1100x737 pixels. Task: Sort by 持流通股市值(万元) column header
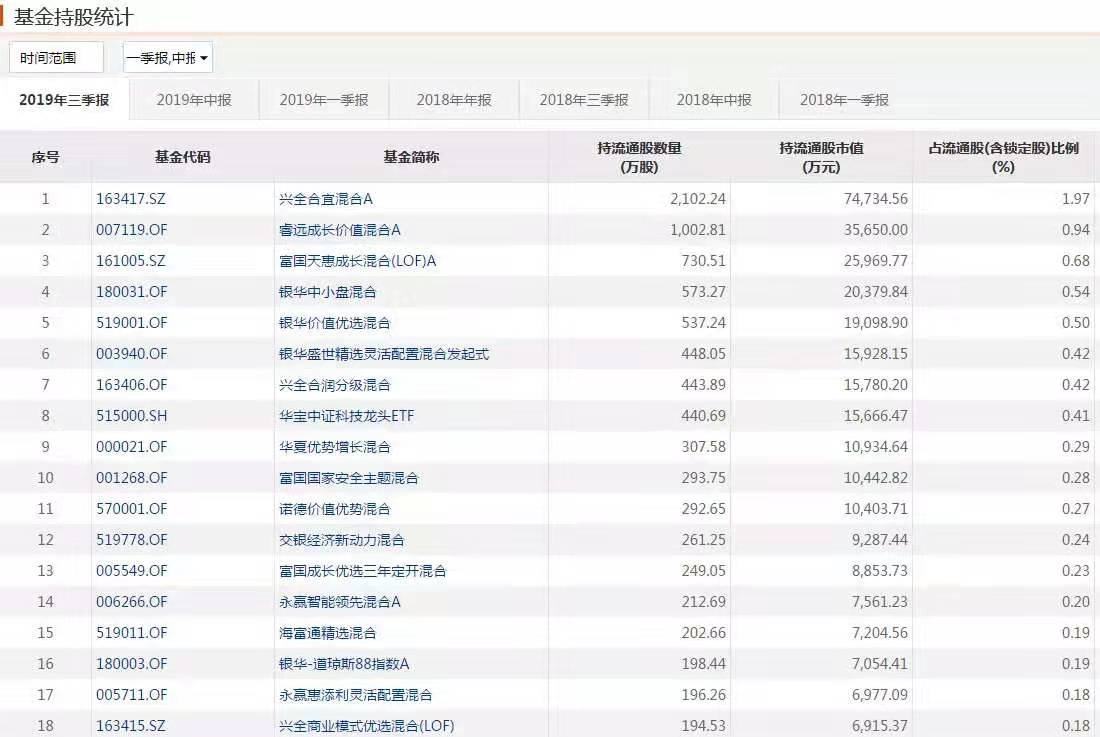coord(821,157)
